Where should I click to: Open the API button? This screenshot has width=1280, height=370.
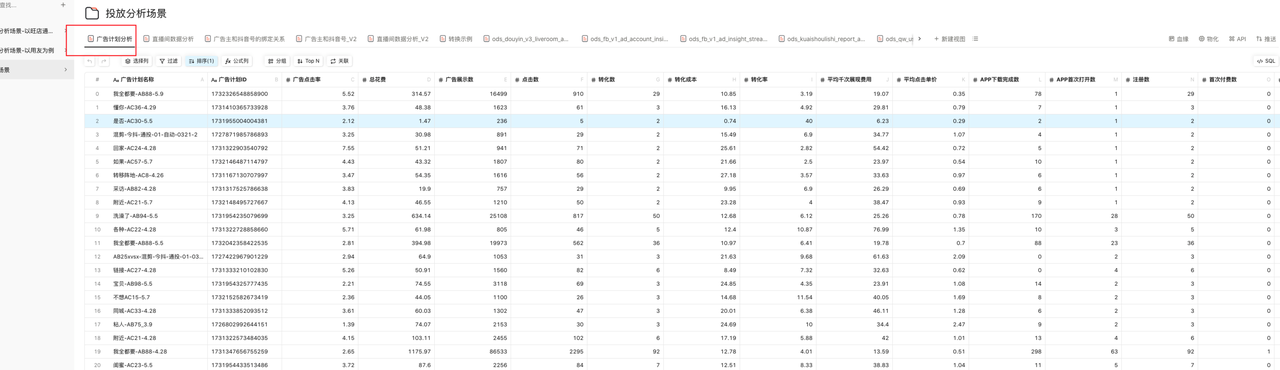coord(1238,39)
